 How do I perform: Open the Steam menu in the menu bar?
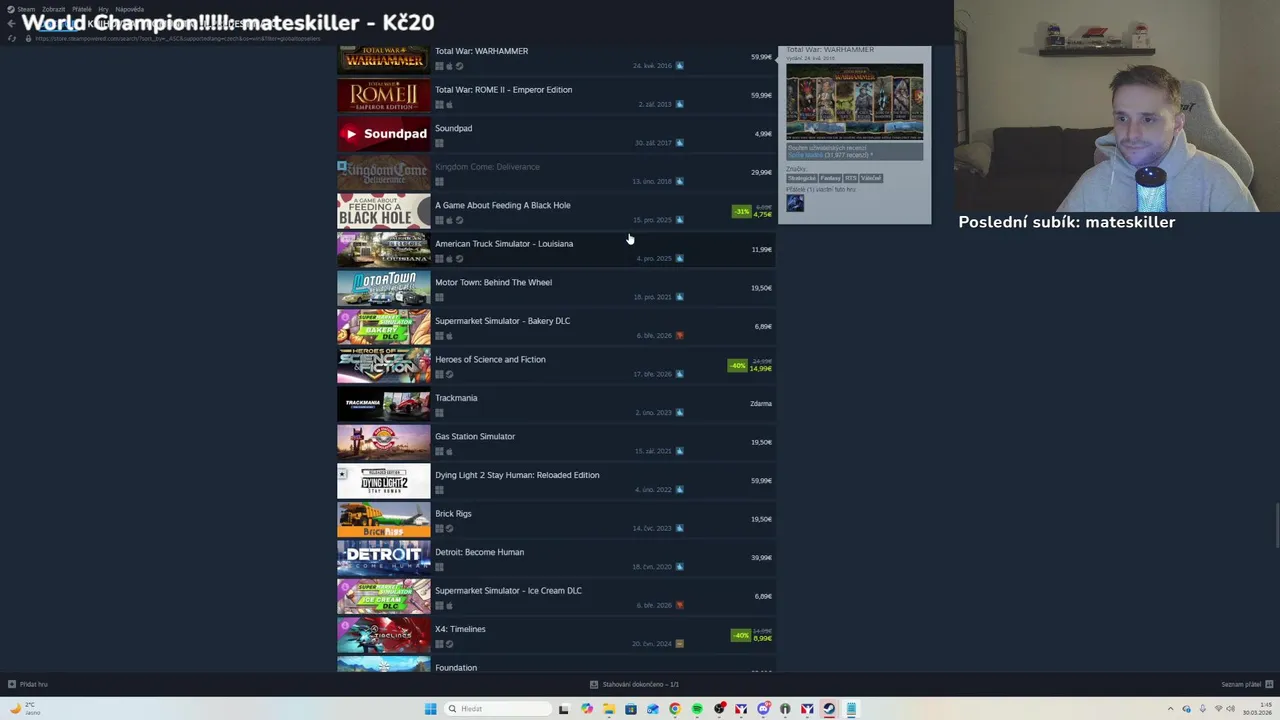coord(26,9)
